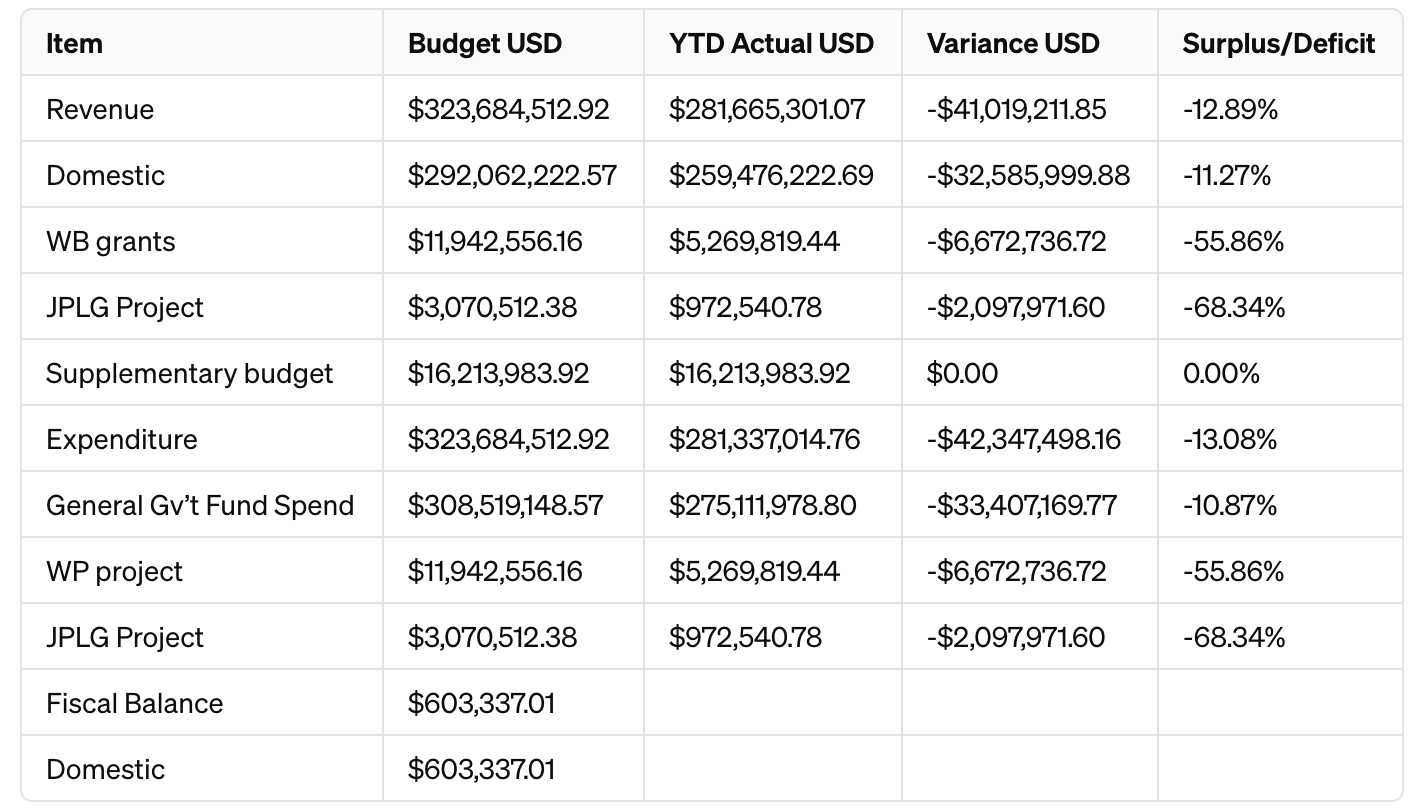Click the $292,062,222.57 budget value
The image size is (1408, 808).
512,175
